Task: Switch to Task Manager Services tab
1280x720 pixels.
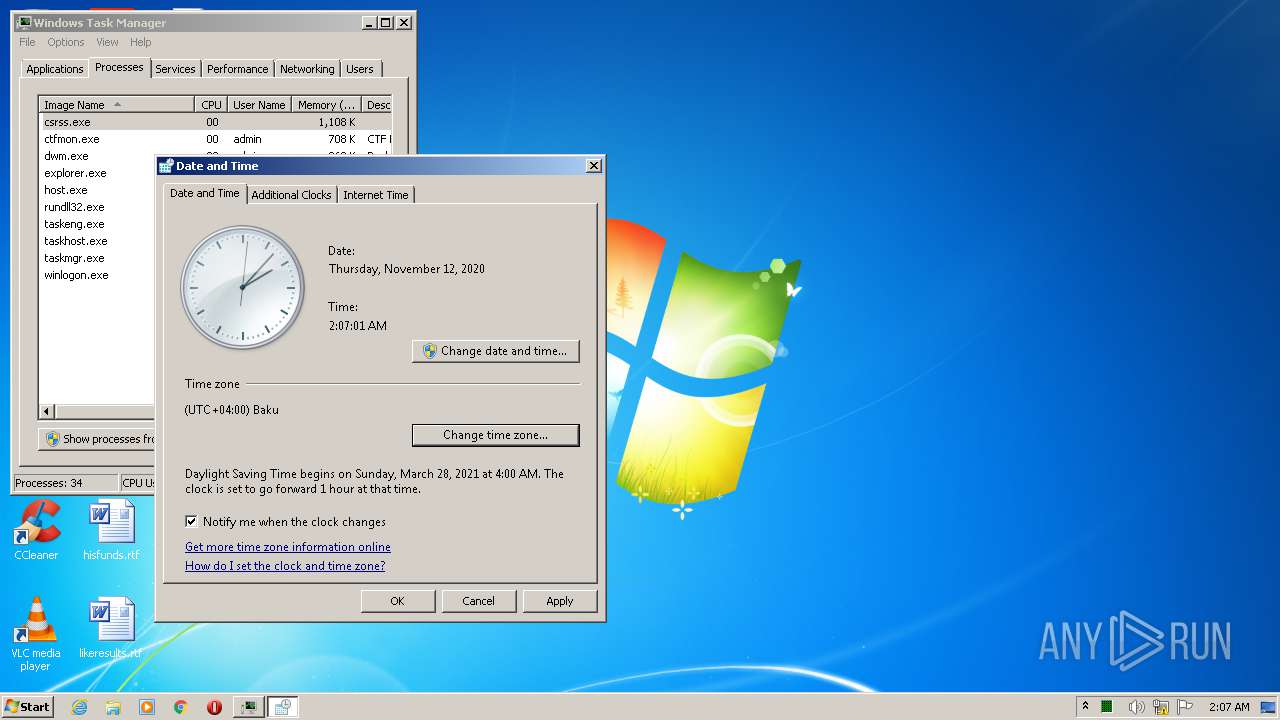Action: pos(175,69)
